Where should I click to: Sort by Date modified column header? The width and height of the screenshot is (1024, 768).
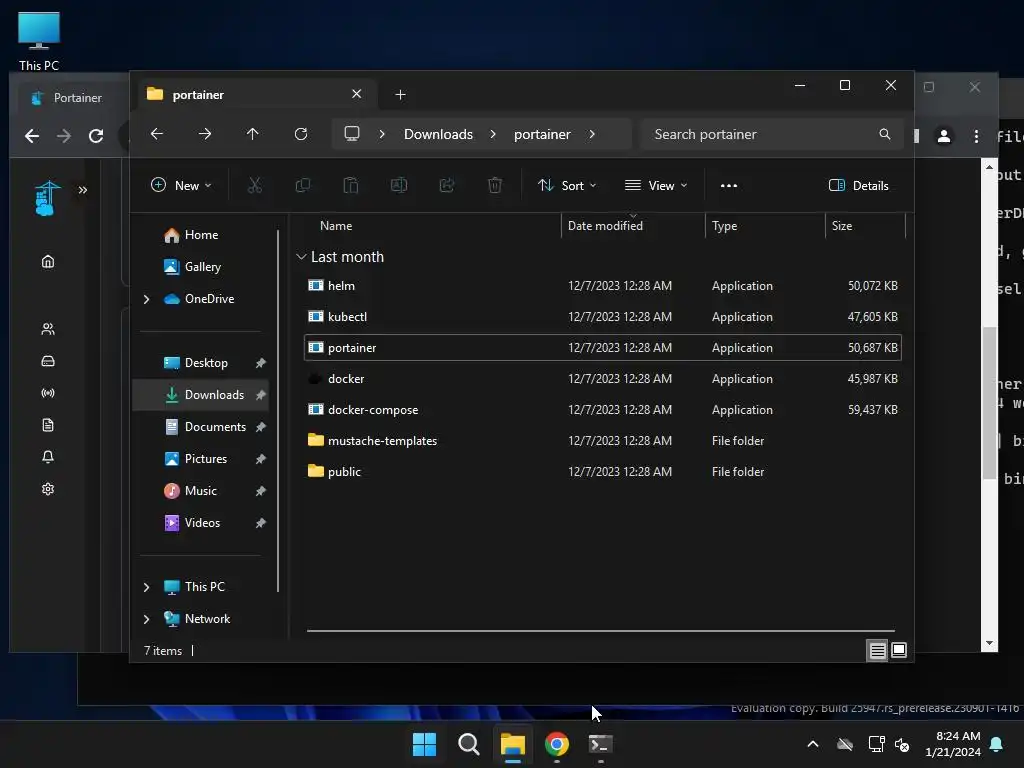[605, 226]
